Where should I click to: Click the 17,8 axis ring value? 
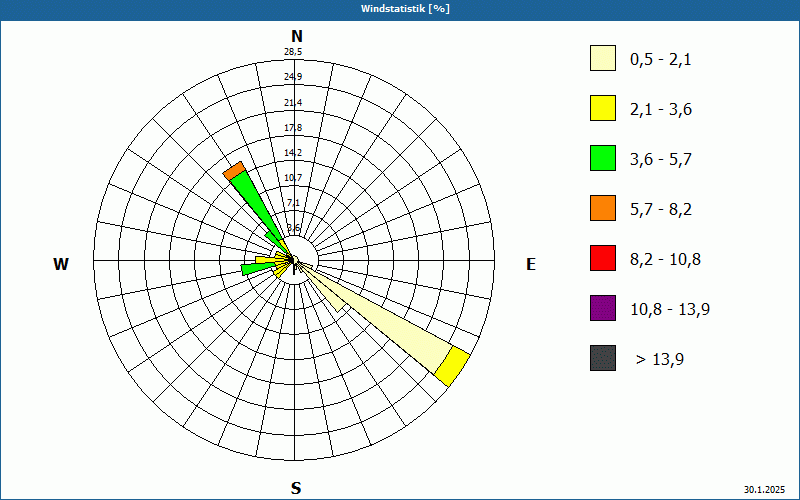[x=293, y=128]
